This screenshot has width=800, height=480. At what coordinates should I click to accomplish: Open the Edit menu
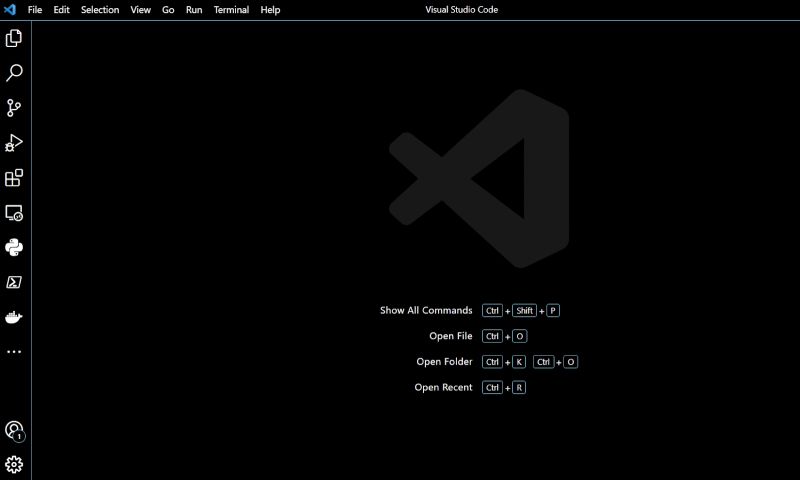click(x=61, y=10)
